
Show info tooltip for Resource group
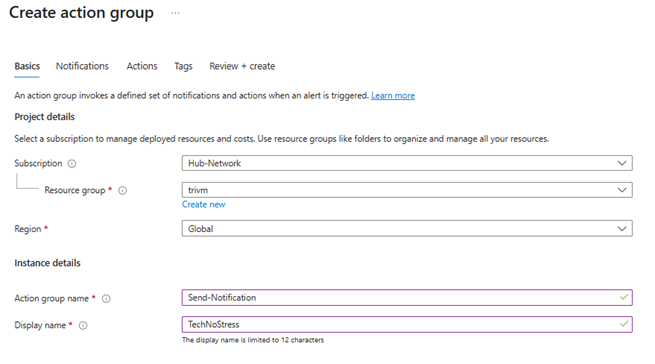[122, 191]
